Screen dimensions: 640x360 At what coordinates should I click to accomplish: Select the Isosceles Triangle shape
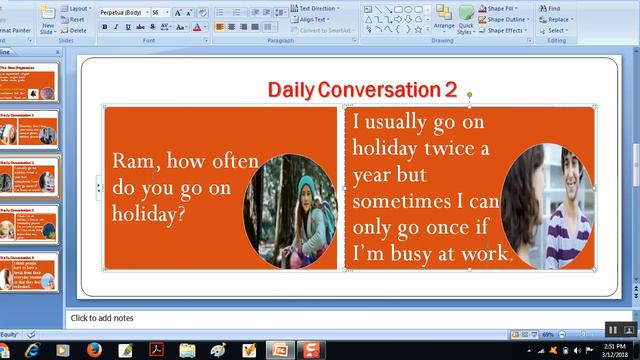click(368, 19)
